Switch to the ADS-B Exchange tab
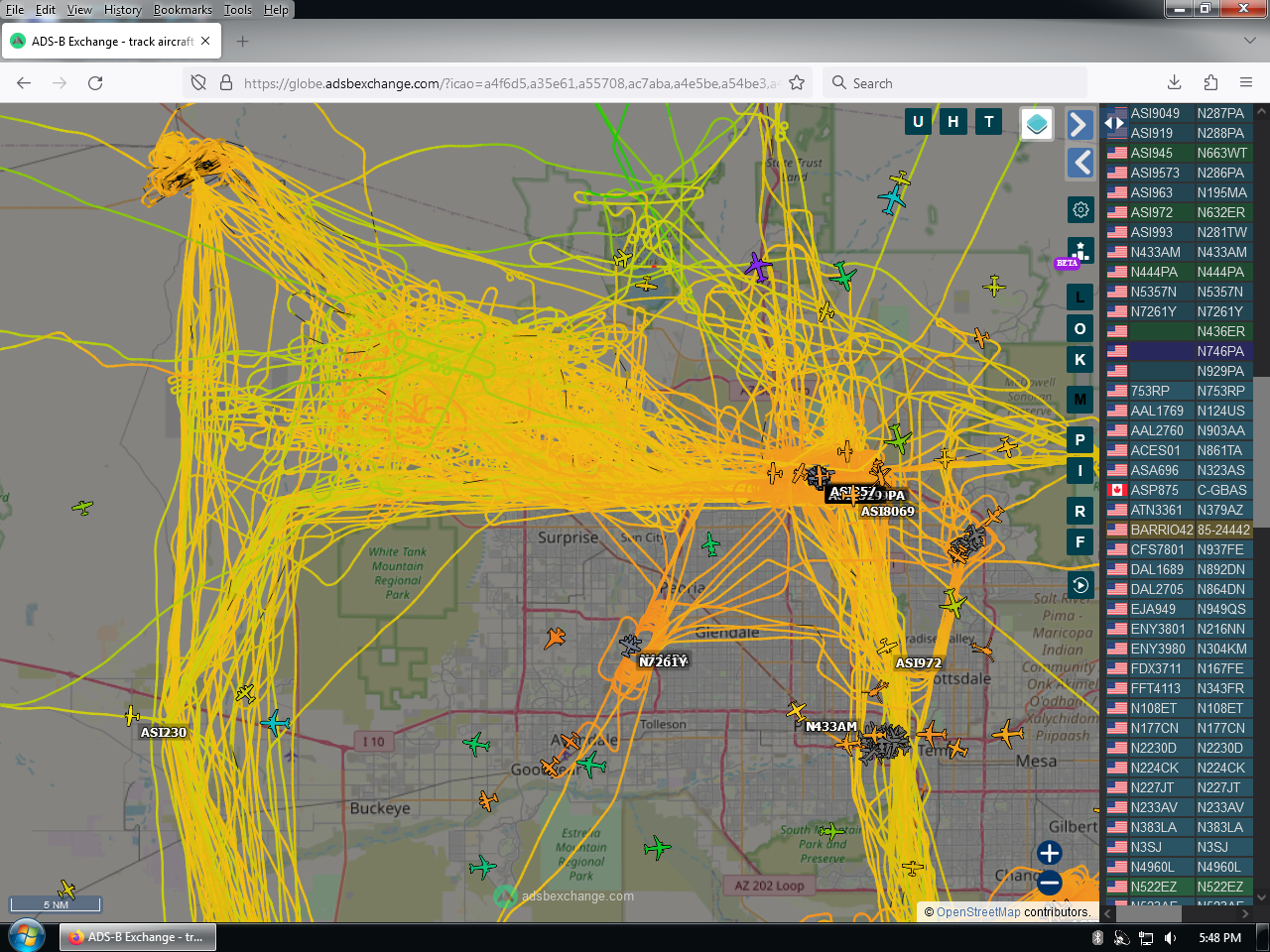 pyautogui.click(x=111, y=42)
